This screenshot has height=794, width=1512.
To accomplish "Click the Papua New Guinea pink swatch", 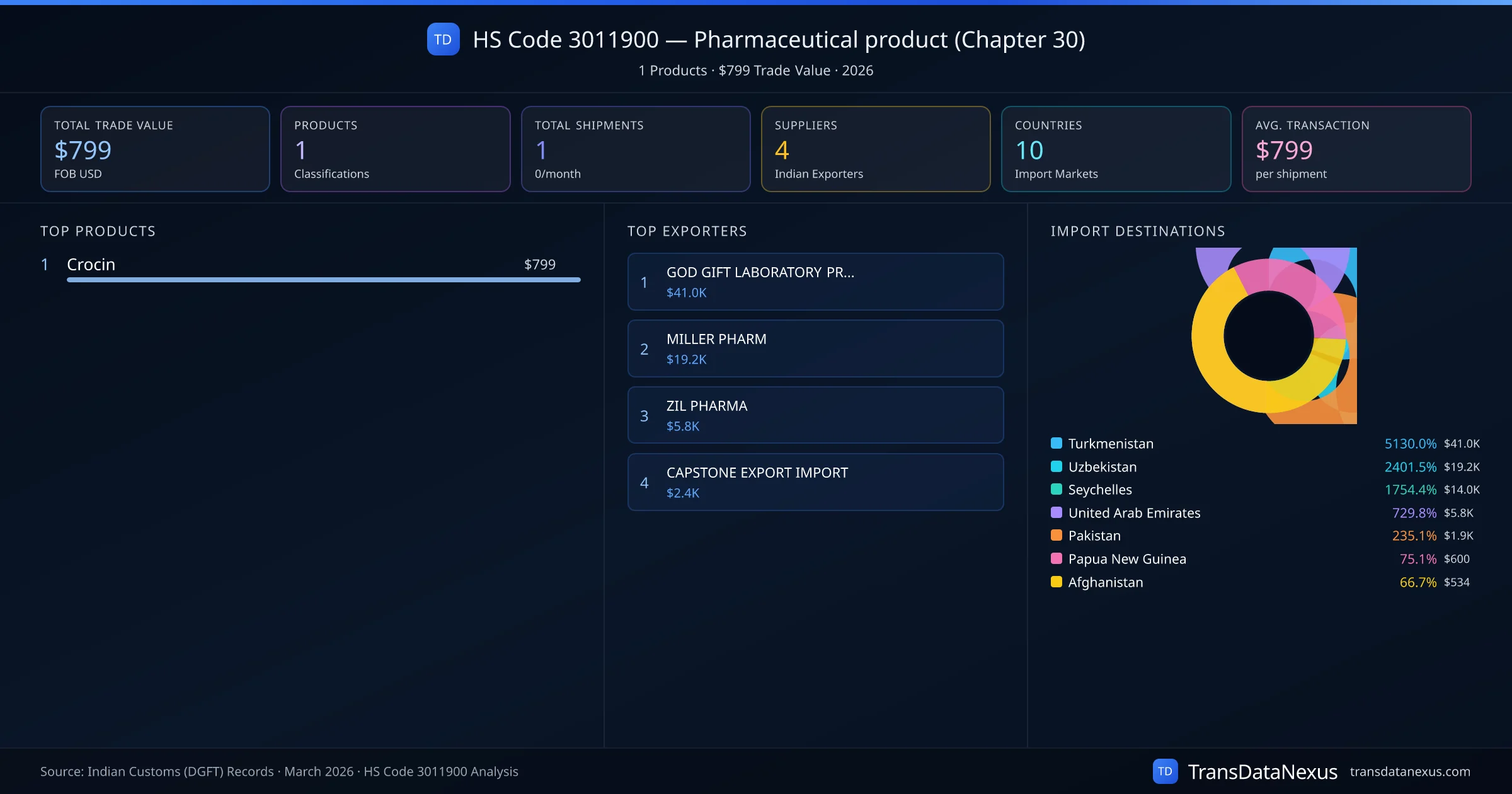I will 1057,558.
